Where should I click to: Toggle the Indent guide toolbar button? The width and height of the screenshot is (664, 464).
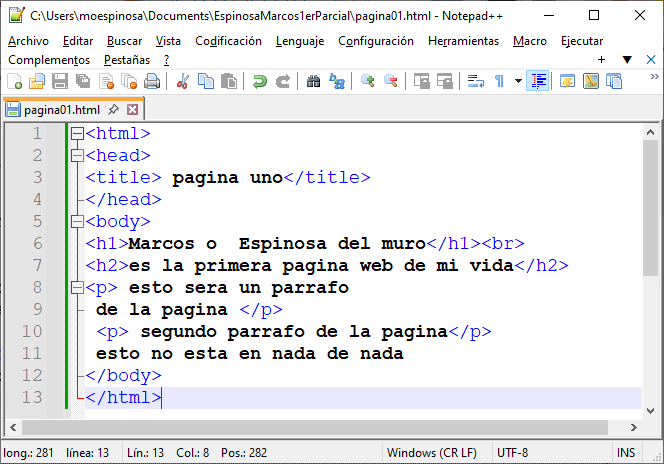click(x=538, y=81)
